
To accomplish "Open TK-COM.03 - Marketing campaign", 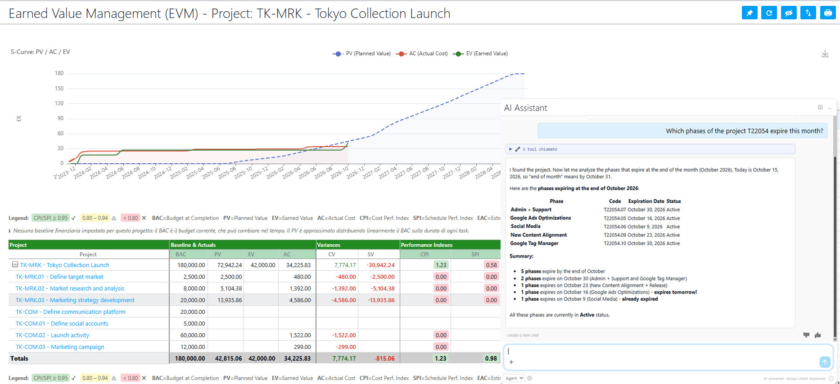I will click(60, 347).
